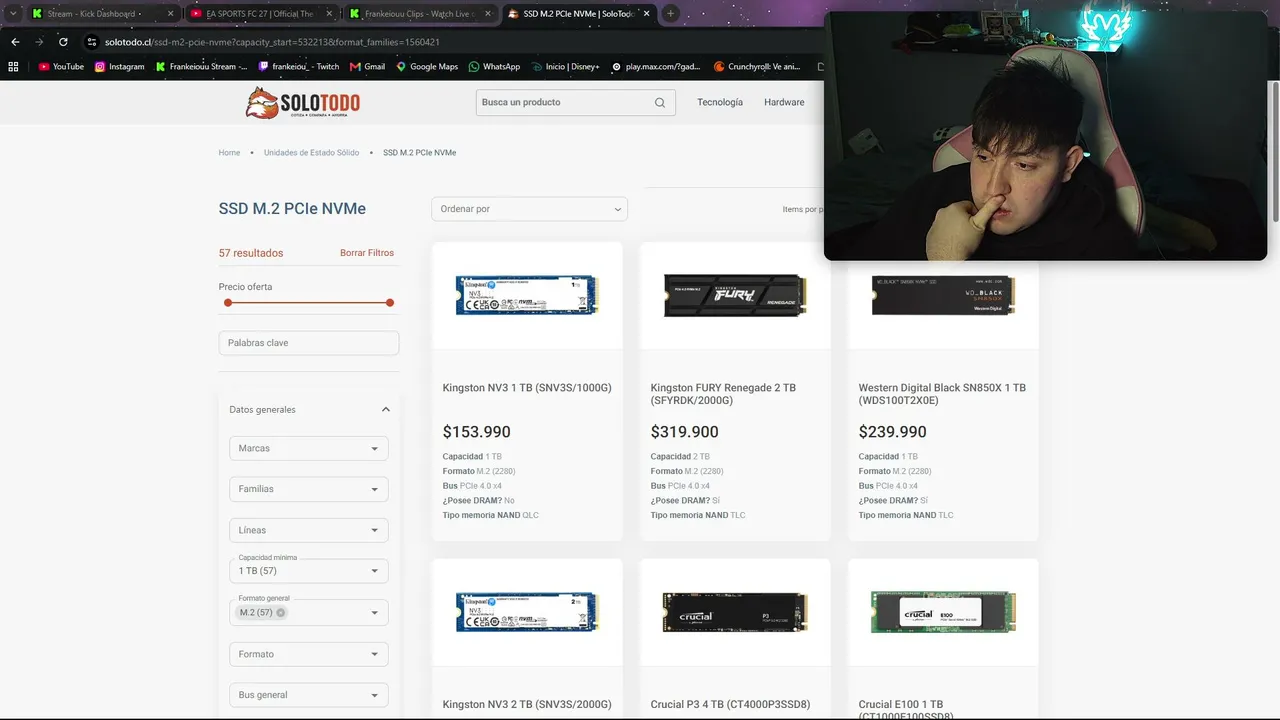Open the Kingston NV3 2 TB product title
The height and width of the screenshot is (720, 1280).
click(527, 704)
